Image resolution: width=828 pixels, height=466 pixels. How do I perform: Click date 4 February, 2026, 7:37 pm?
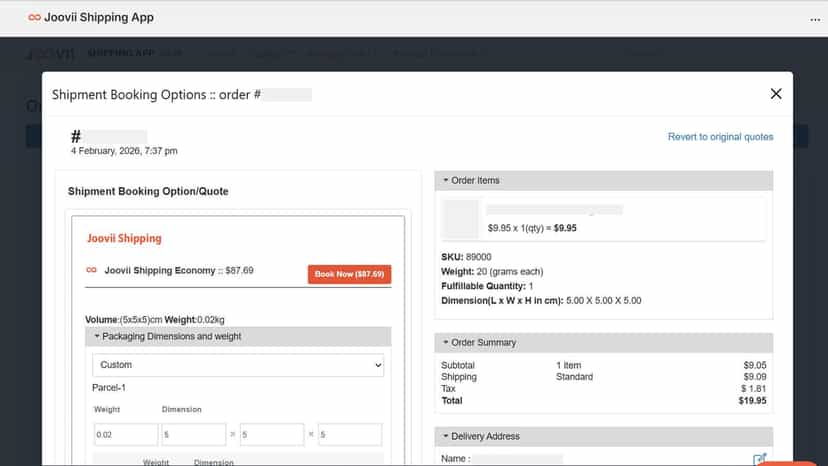click(124, 151)
